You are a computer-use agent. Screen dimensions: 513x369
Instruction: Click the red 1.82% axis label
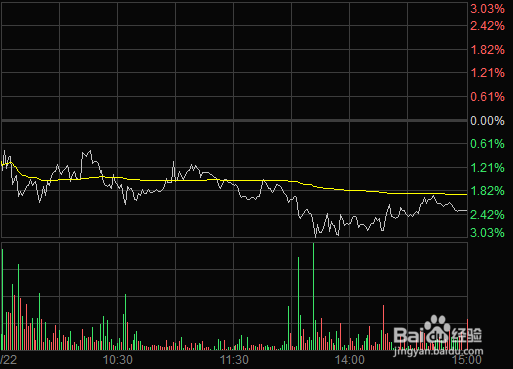point(487,50)
